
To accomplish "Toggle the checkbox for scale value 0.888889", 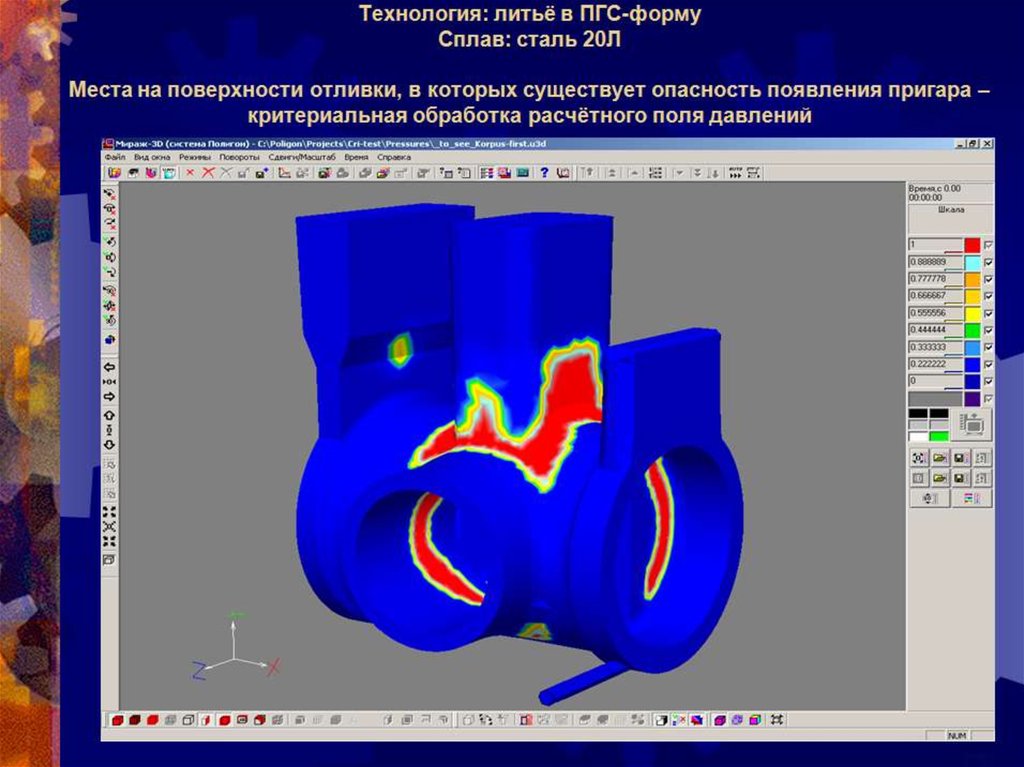I will click(x=988, y=262).
